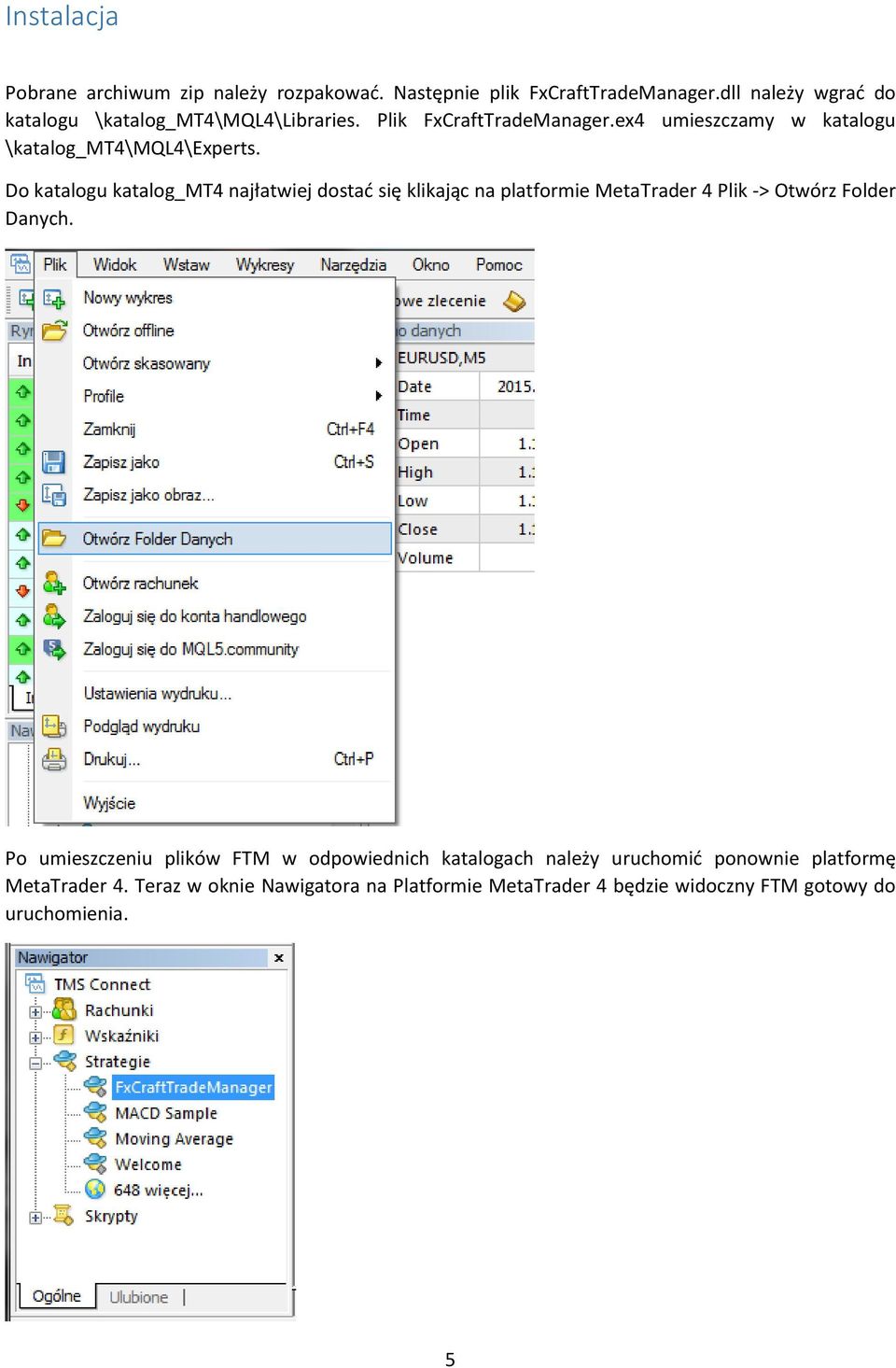896x1368 pixels.
Task: Click the new chart icon beside Nowy wykres
Action: pos(54,299)
